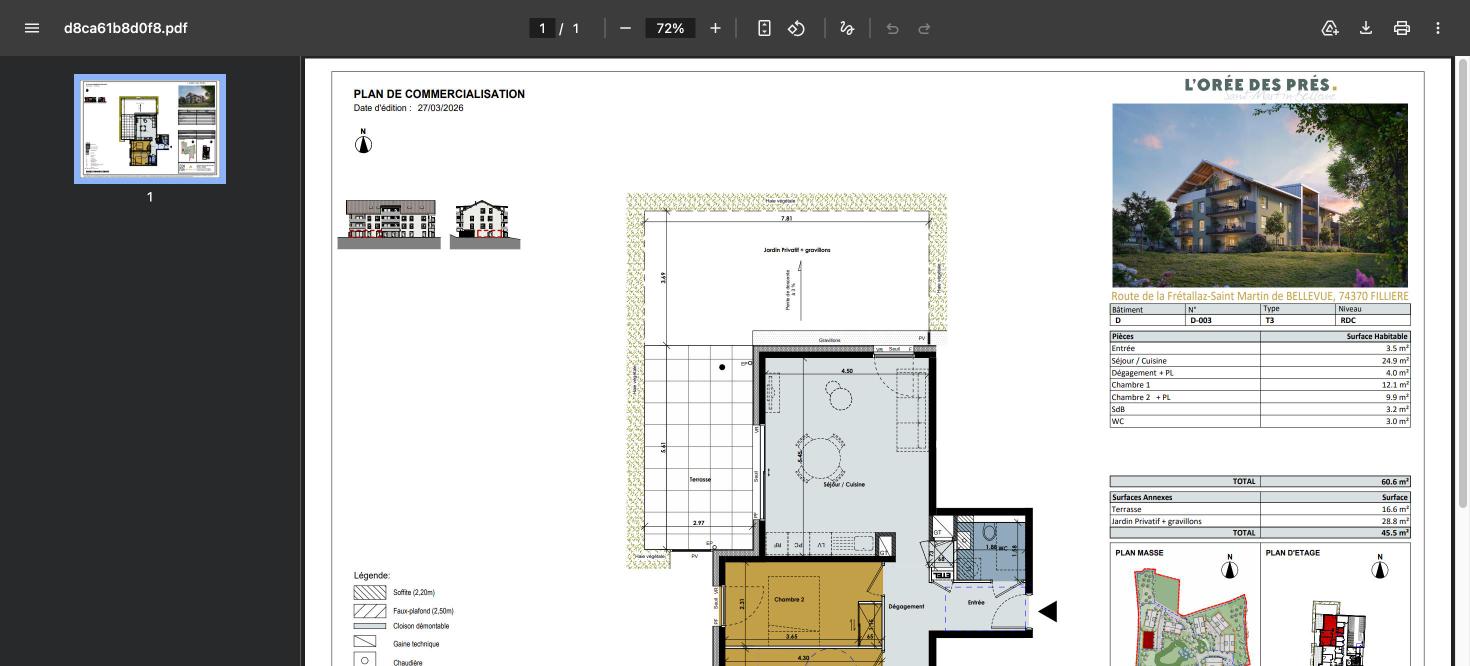Click the fit to page icon

tap(764, 28)
